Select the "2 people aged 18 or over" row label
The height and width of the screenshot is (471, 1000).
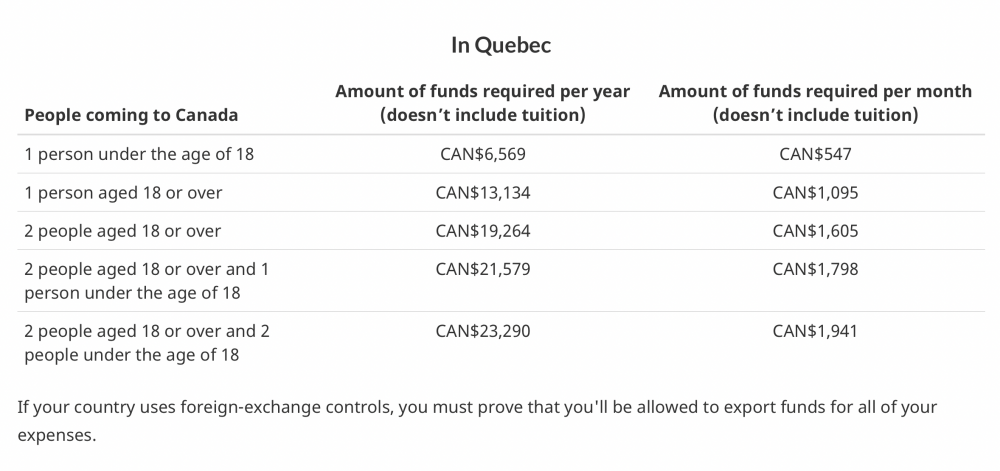(123, 231)
